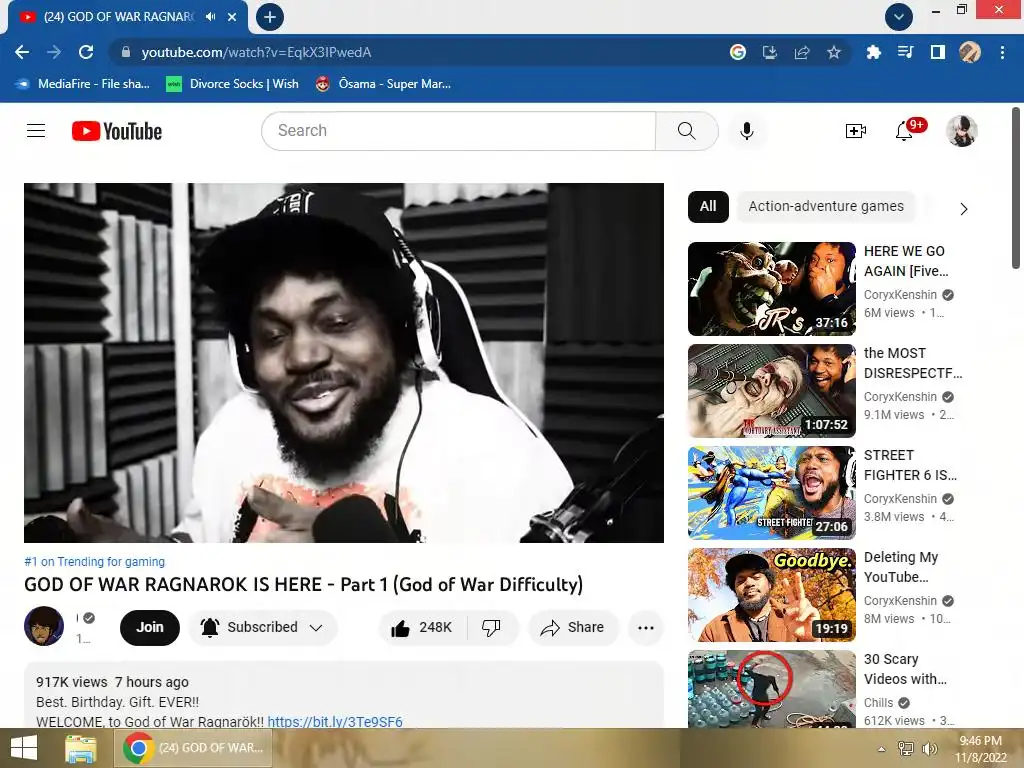Open the Create video camera icon
The height and width of the screenshot is (768, 1024).
[x=856, y=131]
